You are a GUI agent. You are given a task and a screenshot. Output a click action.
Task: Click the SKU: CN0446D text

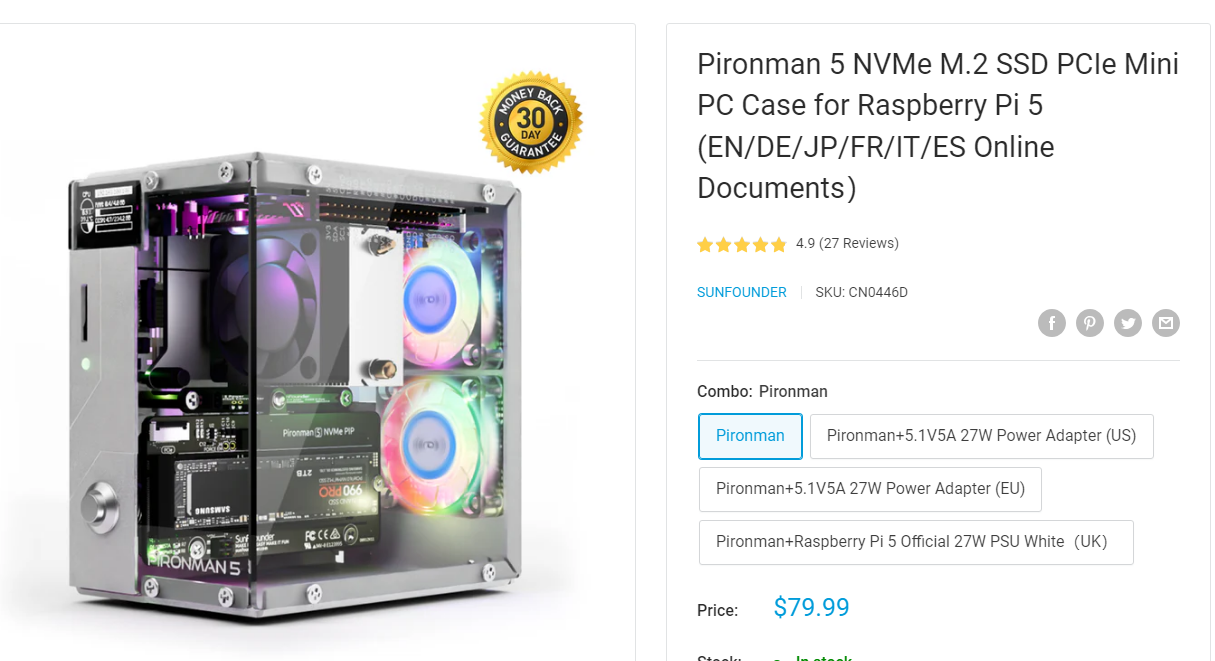coord(861,293)
